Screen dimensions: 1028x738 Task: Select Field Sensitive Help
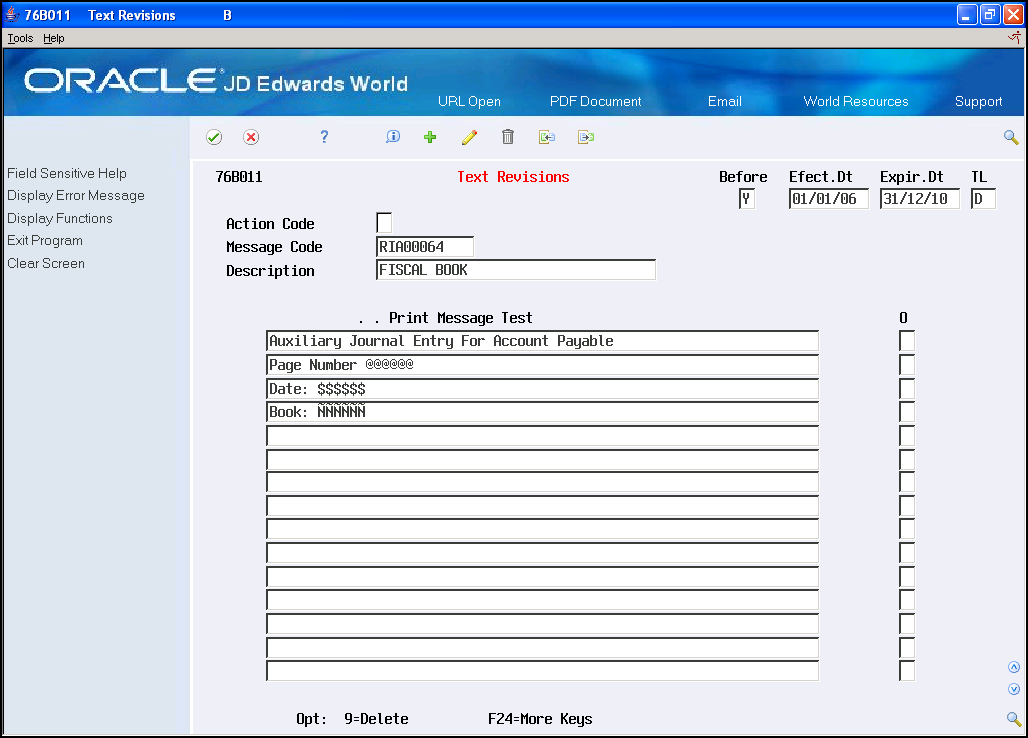pos(67,173)
